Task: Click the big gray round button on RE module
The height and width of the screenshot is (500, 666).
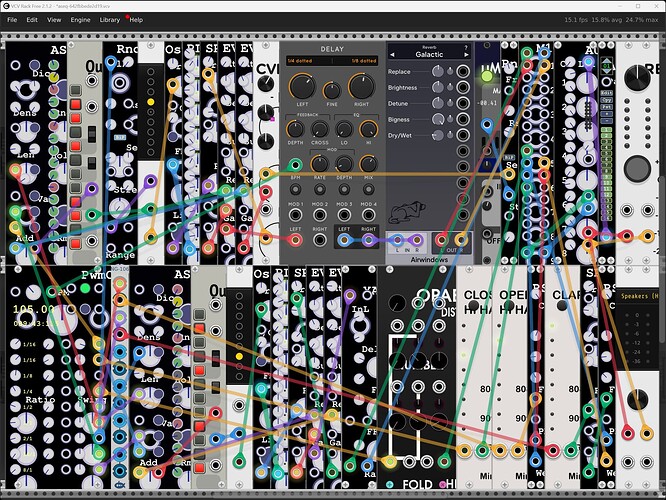Action: pos(637,169)
